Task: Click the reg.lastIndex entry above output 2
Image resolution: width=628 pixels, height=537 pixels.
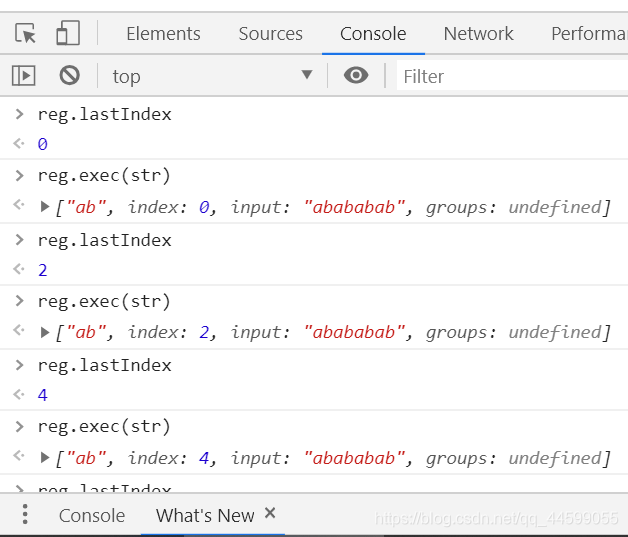Action: [105, 240]
